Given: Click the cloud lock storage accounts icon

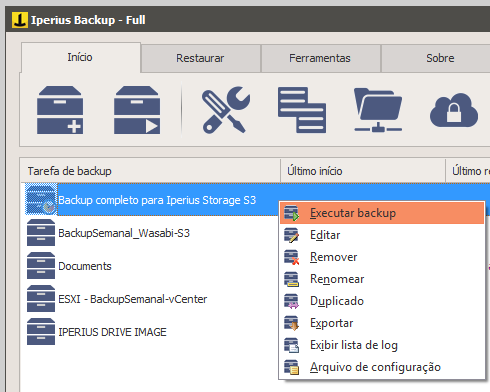Looking at the screenshot, I should (454, 110).
